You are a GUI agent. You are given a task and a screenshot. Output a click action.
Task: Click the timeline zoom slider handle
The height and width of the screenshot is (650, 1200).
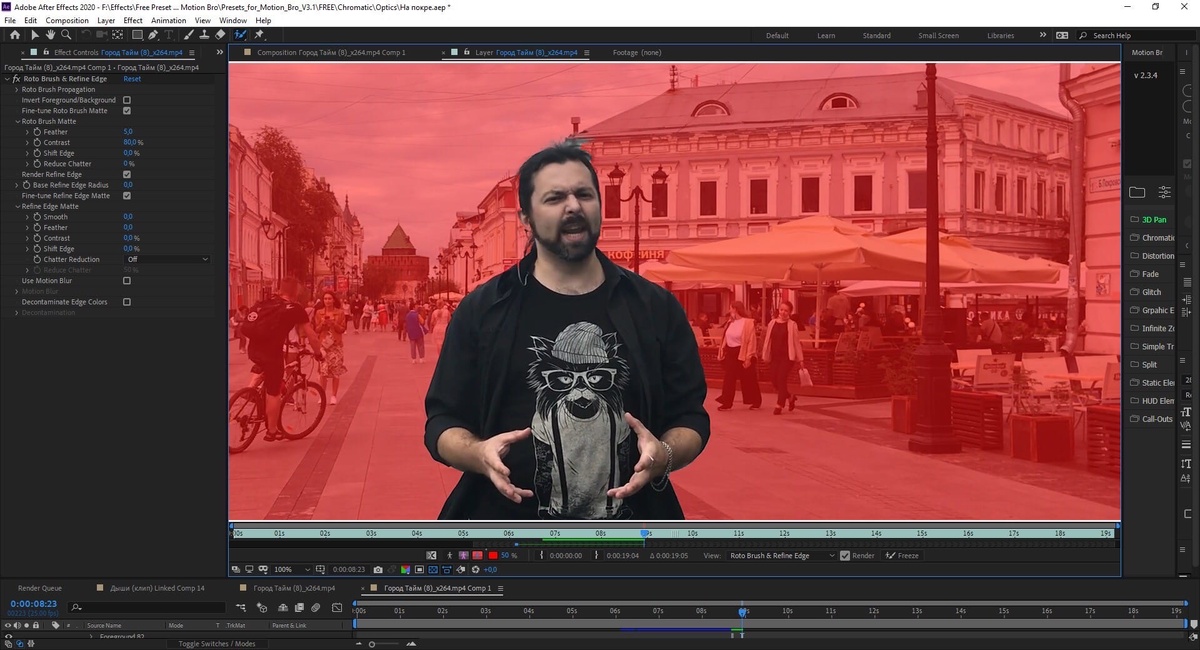[371, 644]
